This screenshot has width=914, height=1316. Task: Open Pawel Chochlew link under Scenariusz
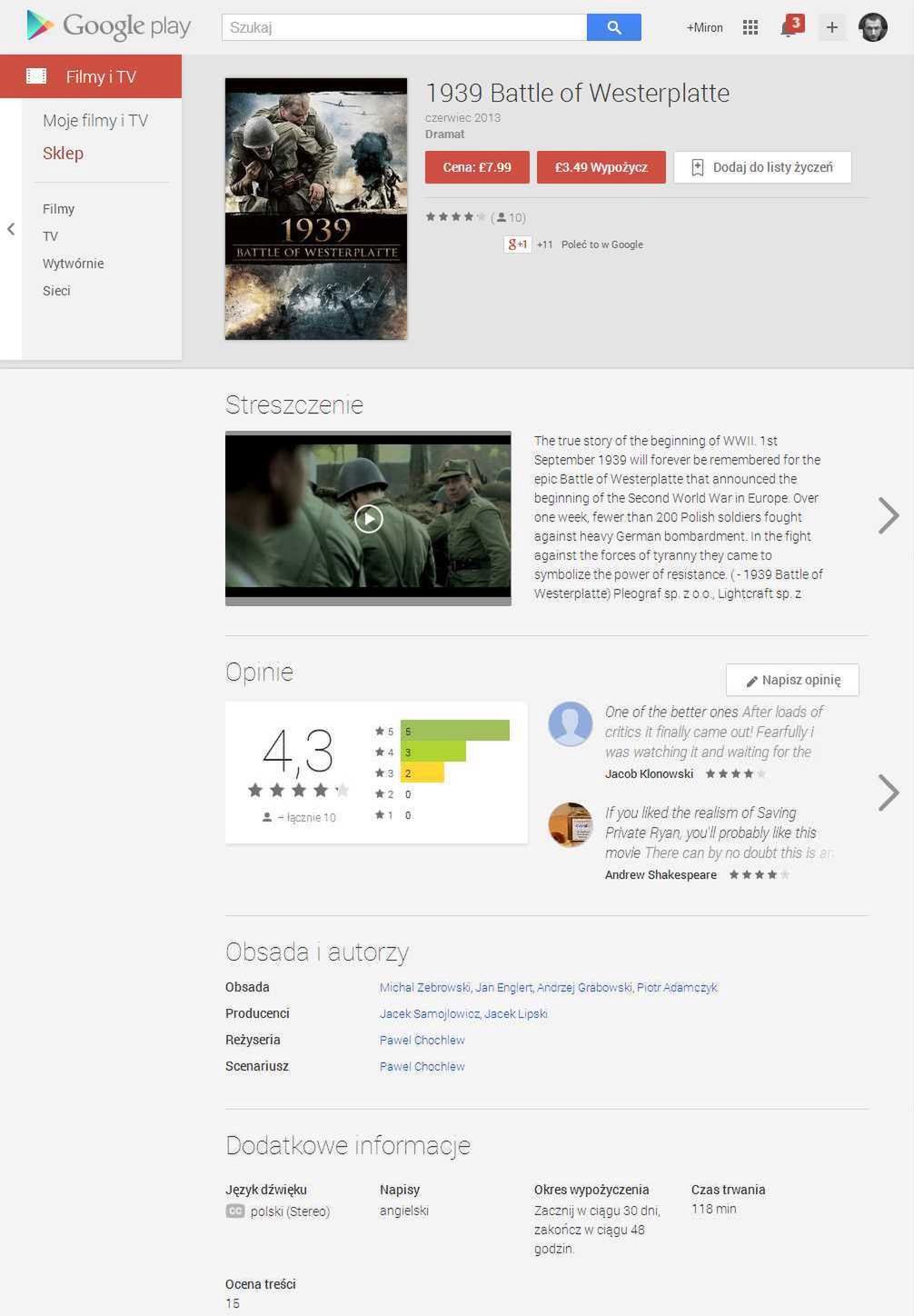point(422,1066)
